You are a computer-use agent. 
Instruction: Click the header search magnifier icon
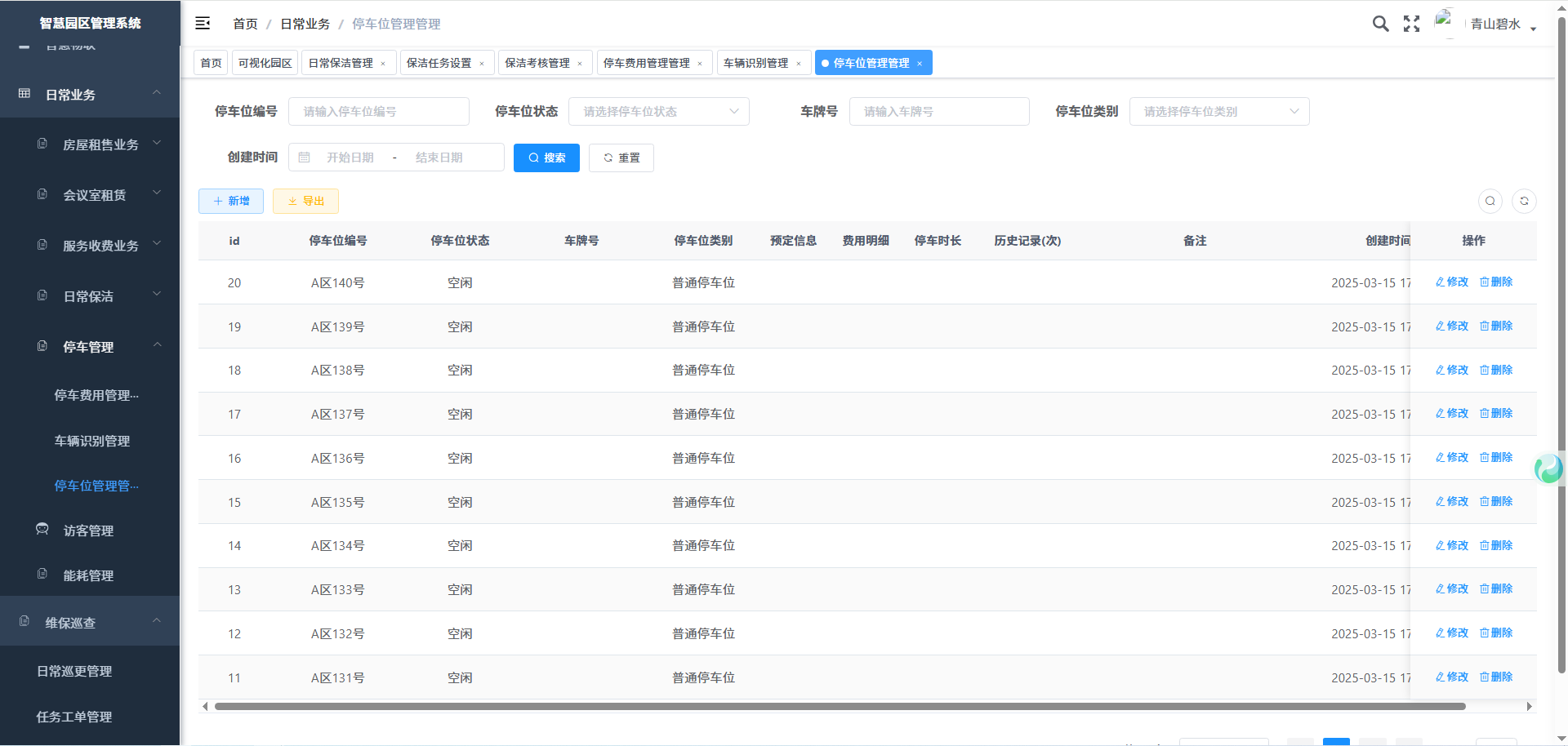click(x=1380, y=24)
